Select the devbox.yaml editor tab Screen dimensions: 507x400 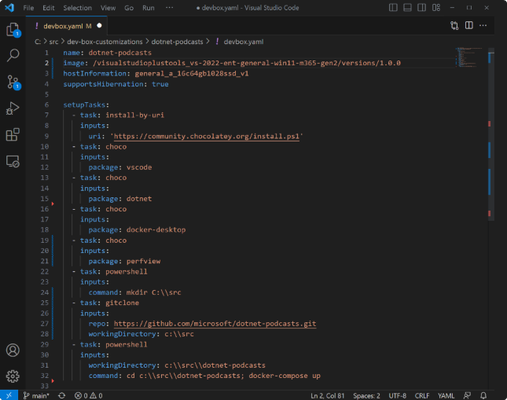67,26
